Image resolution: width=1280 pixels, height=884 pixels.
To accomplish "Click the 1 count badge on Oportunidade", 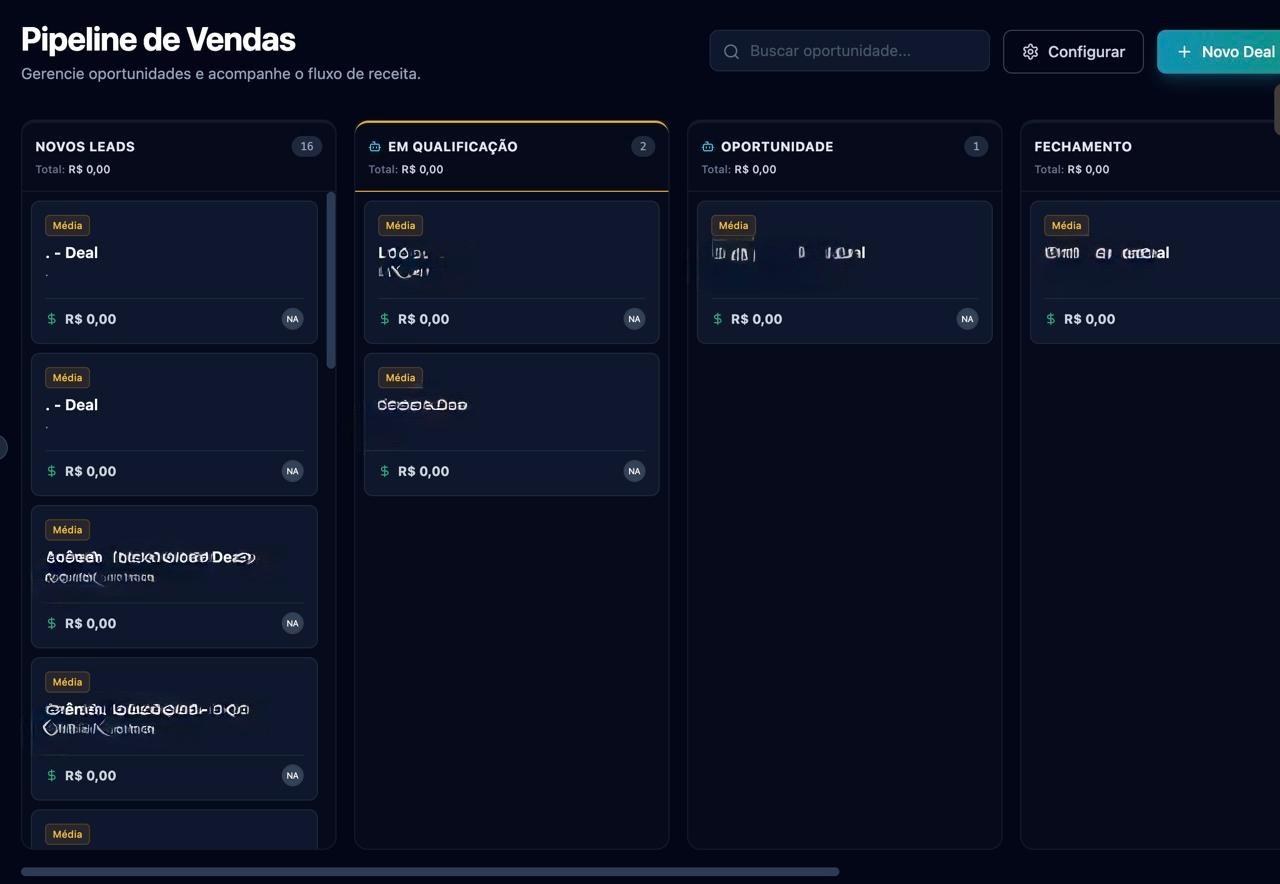I will click(976, 147).
